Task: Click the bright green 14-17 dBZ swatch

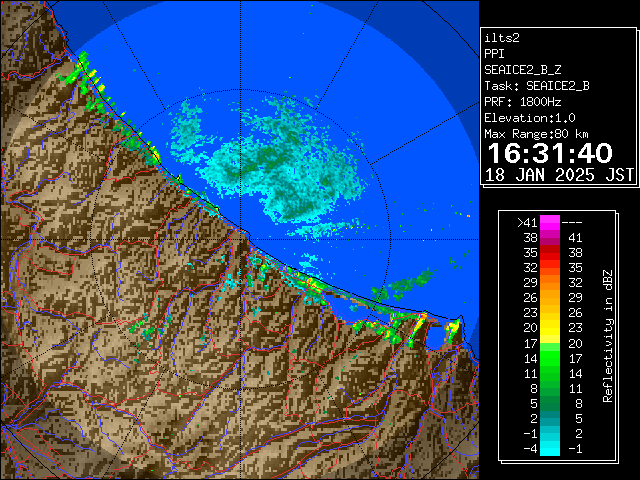Action: 550,358
